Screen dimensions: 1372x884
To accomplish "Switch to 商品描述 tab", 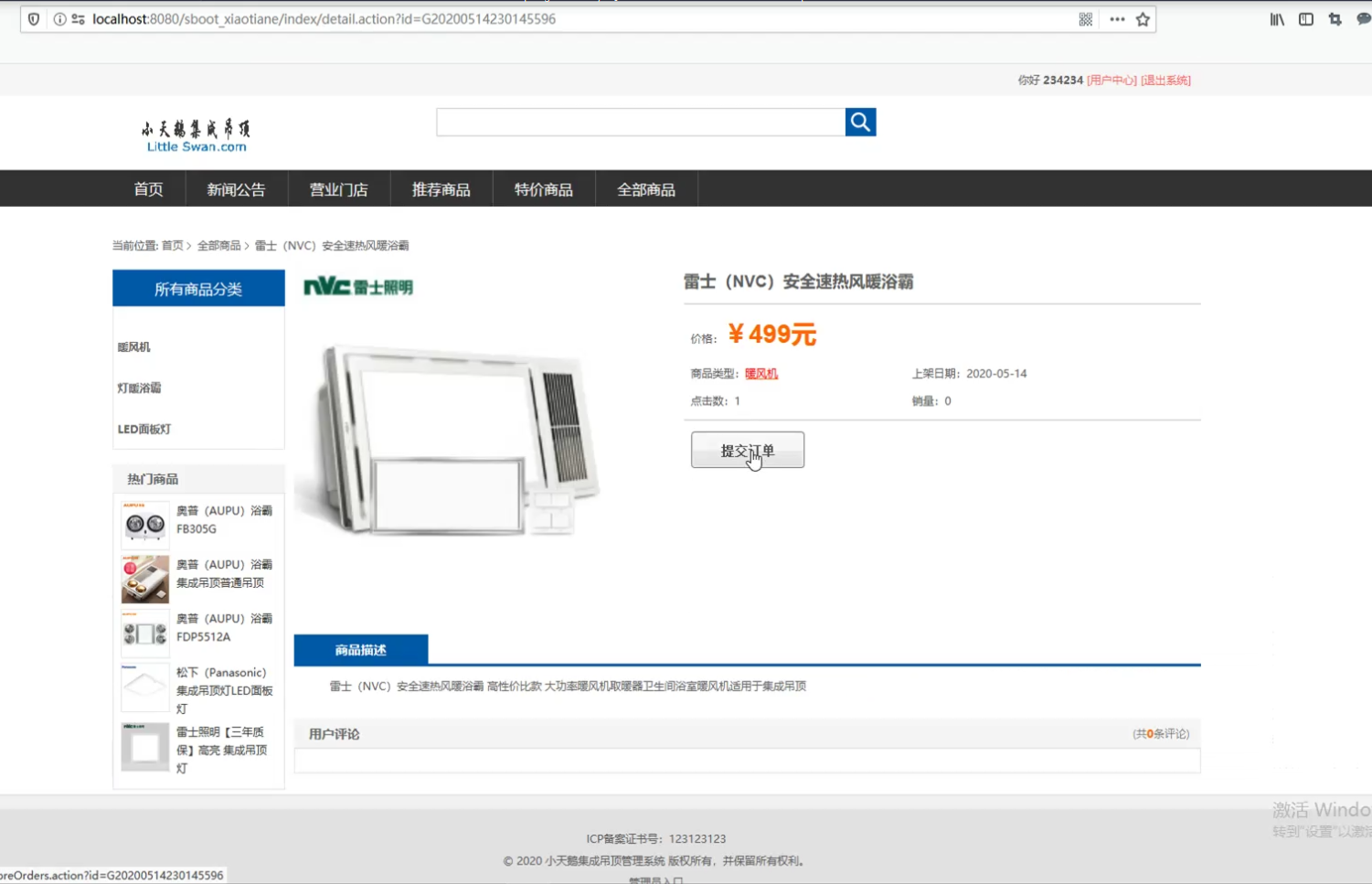I will 361,650.
